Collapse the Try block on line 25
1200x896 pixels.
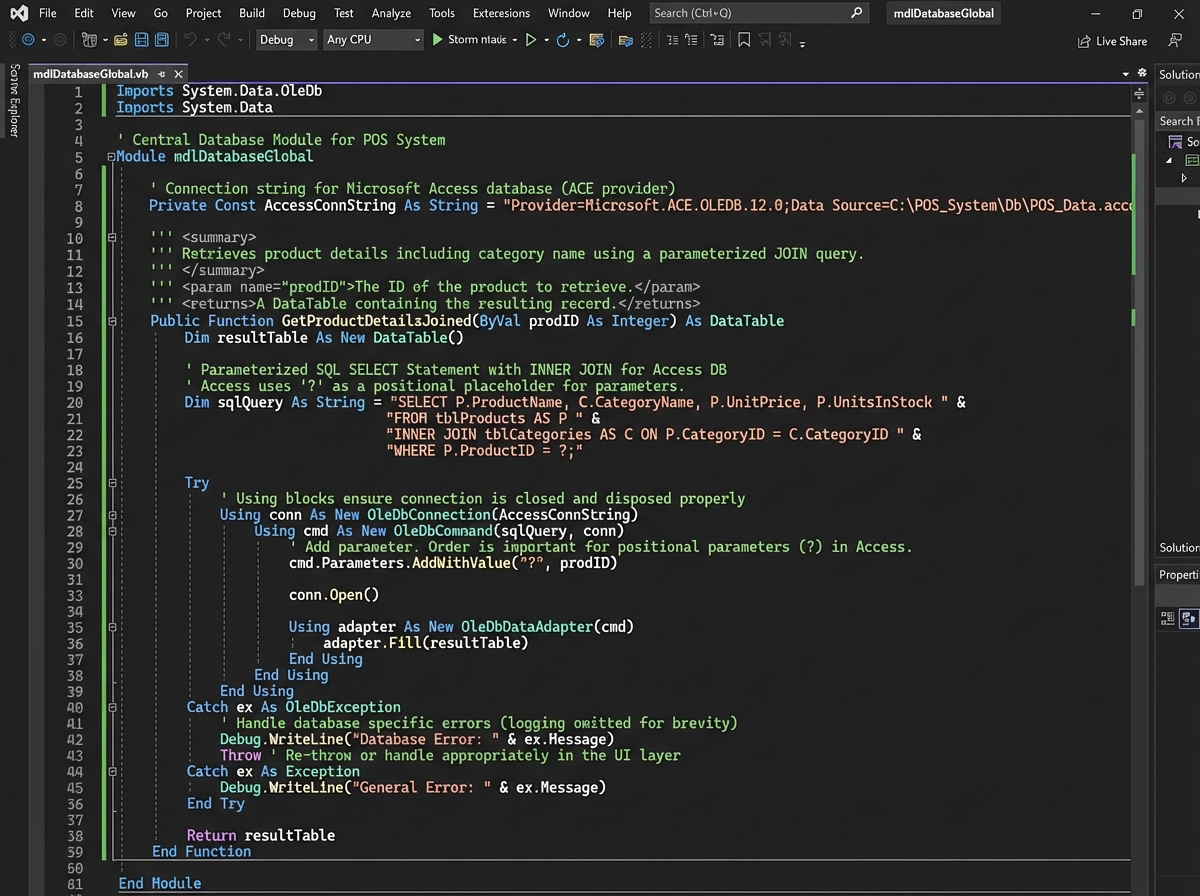pos(110,482)
